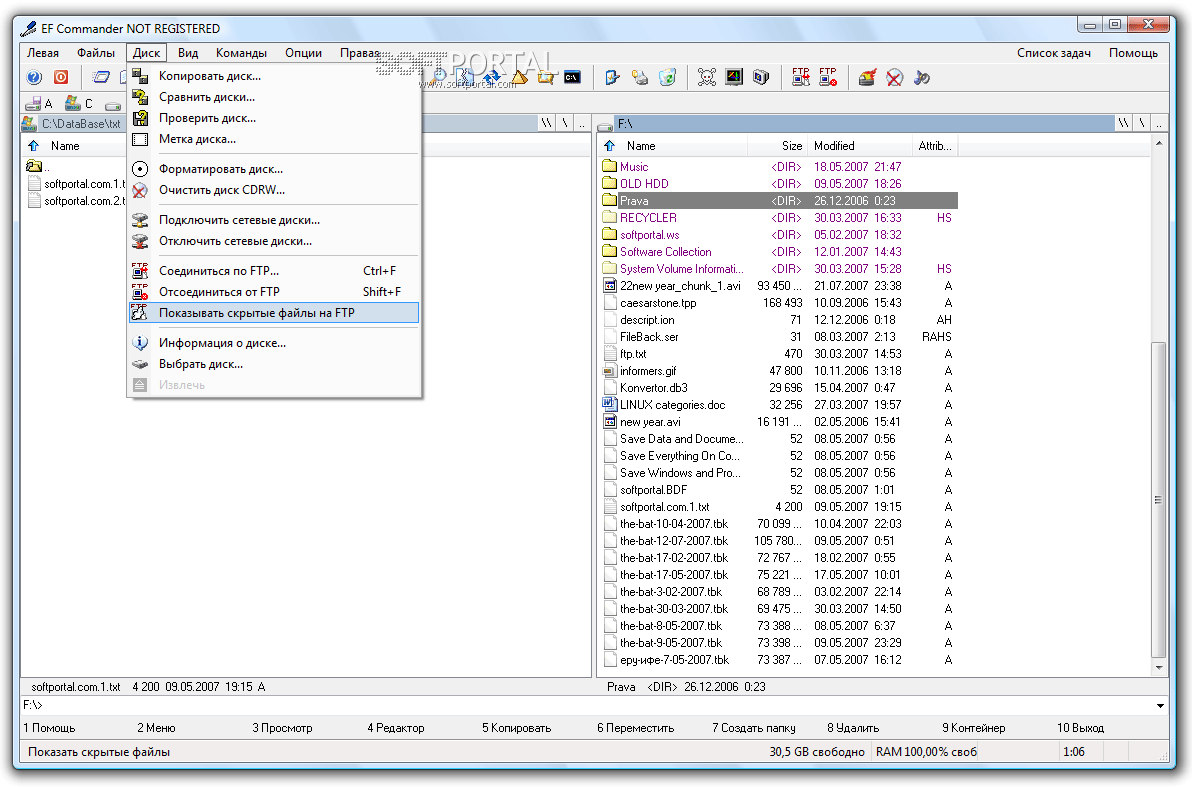Click the right panel vertical scrollbar down arrow

click(1160, 667)
